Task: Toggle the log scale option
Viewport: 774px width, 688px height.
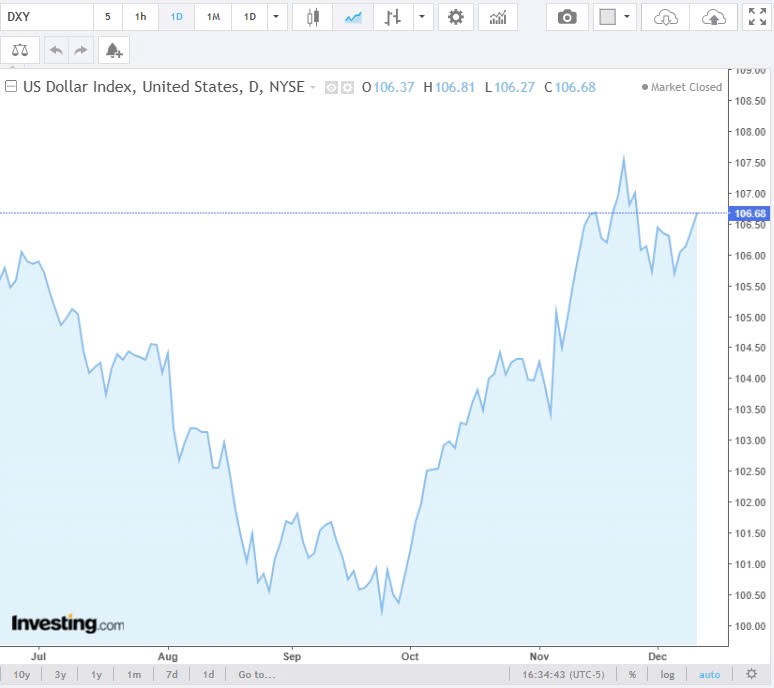Action: [668, 675]
